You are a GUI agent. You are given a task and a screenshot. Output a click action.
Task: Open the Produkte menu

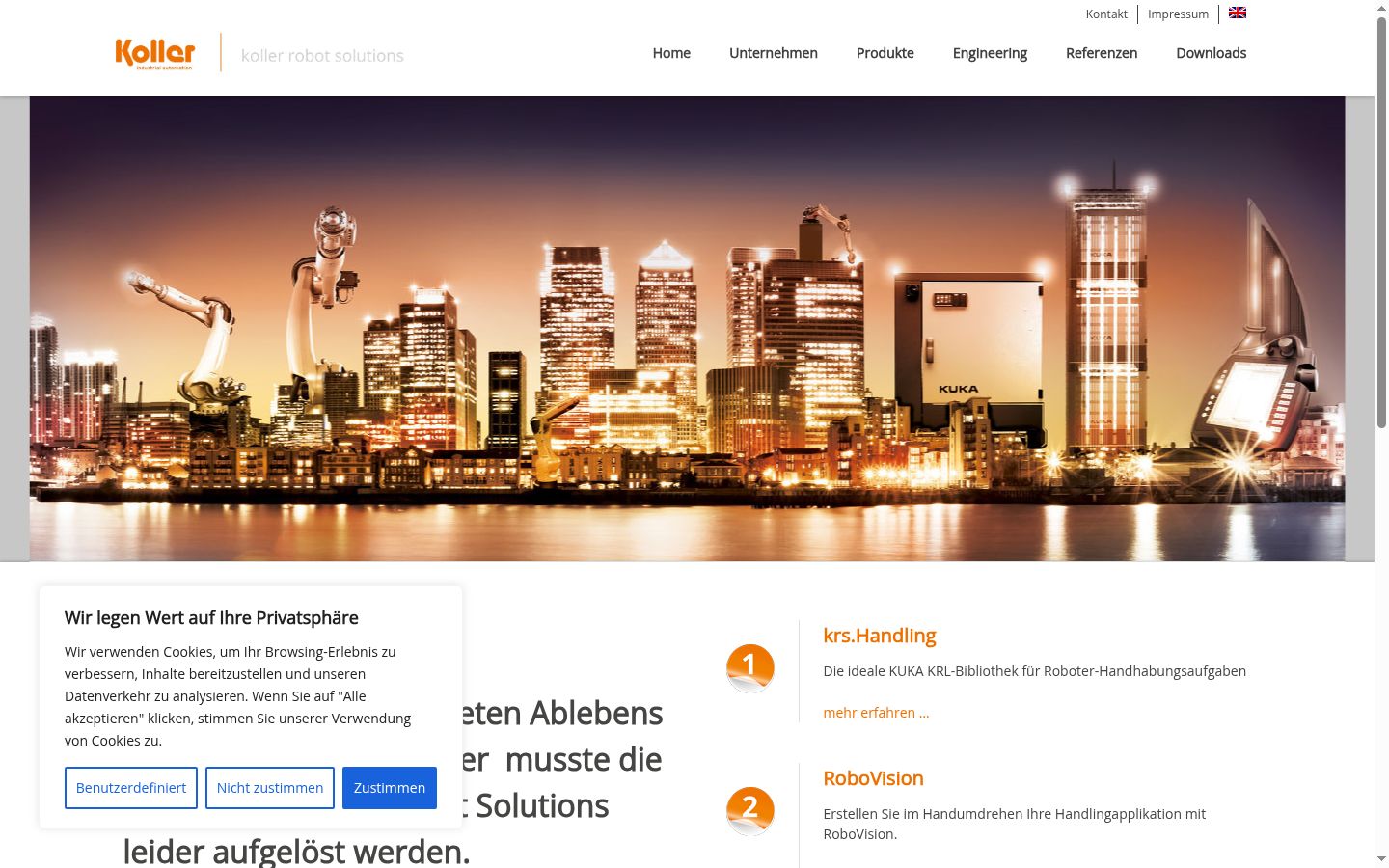[x=885, y=53]
